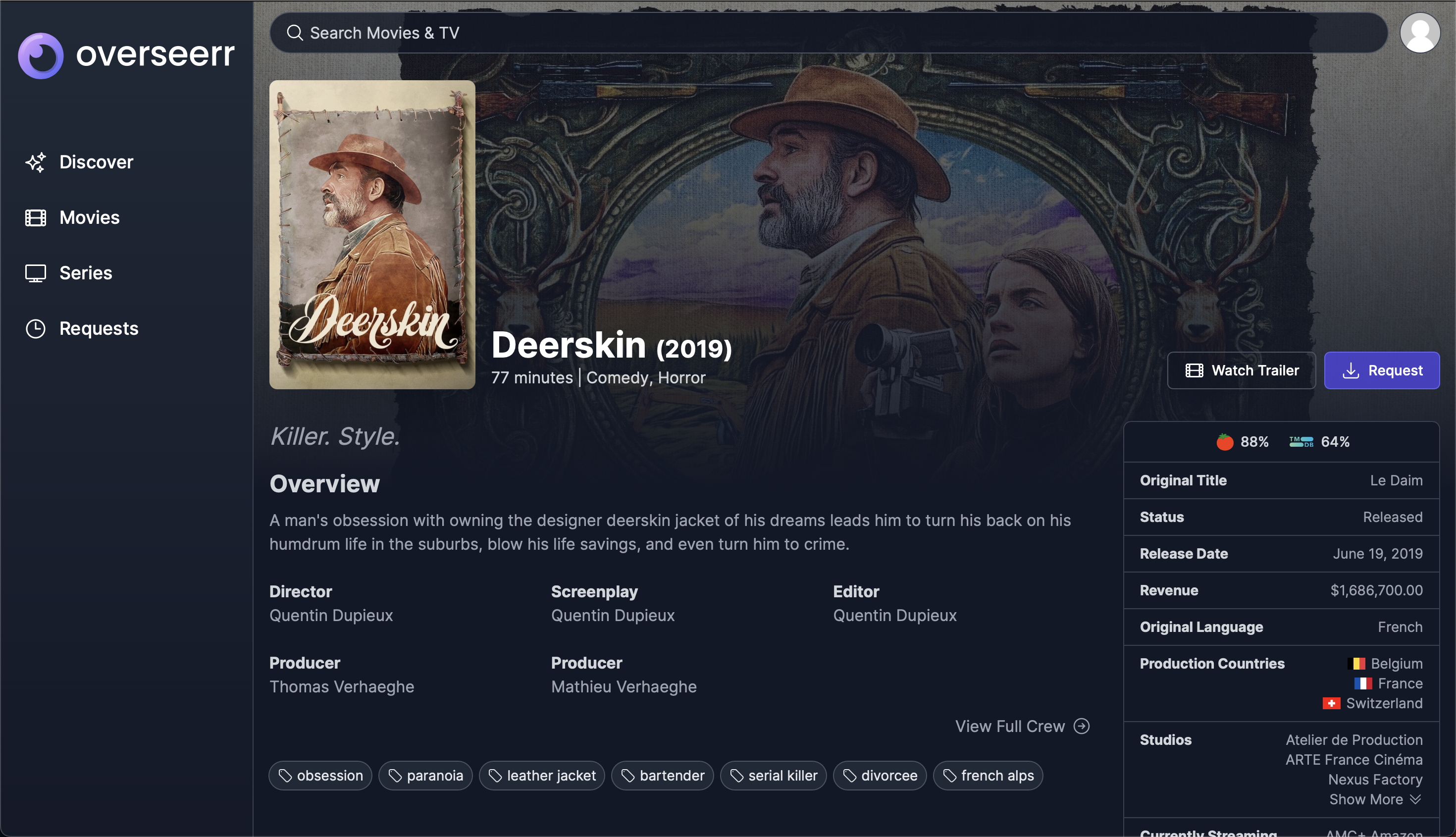1456x837 pixels.
Task: Focus the Search Movies & TV field
Action: [829, 33]
